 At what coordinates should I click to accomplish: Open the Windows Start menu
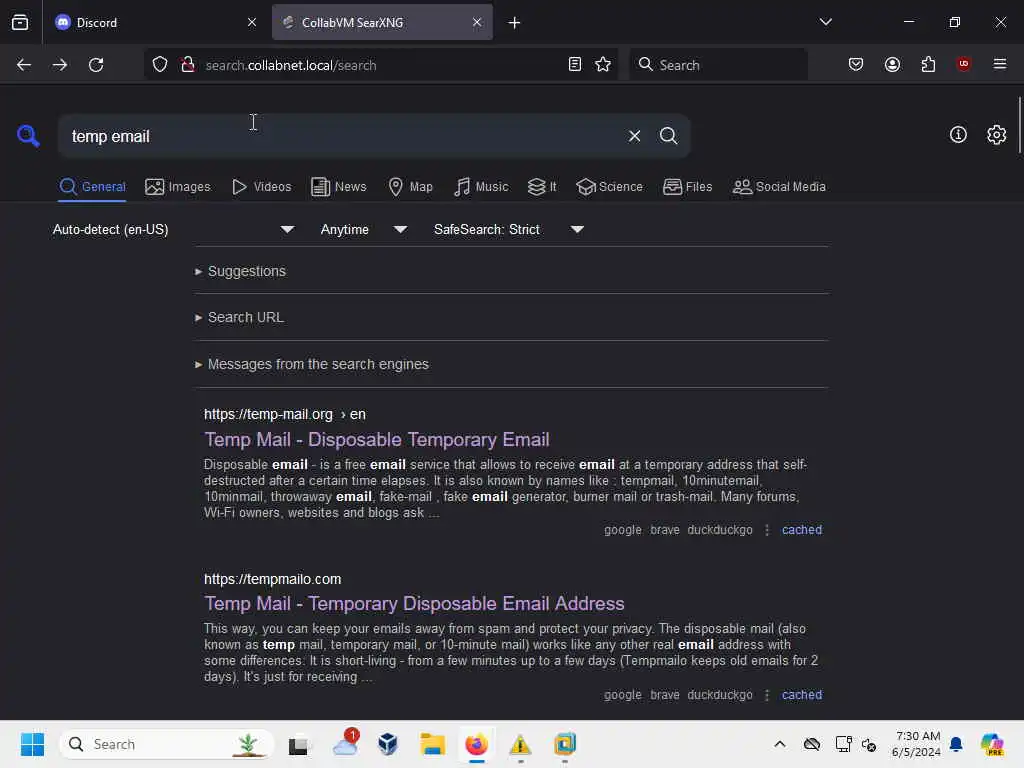32,744
